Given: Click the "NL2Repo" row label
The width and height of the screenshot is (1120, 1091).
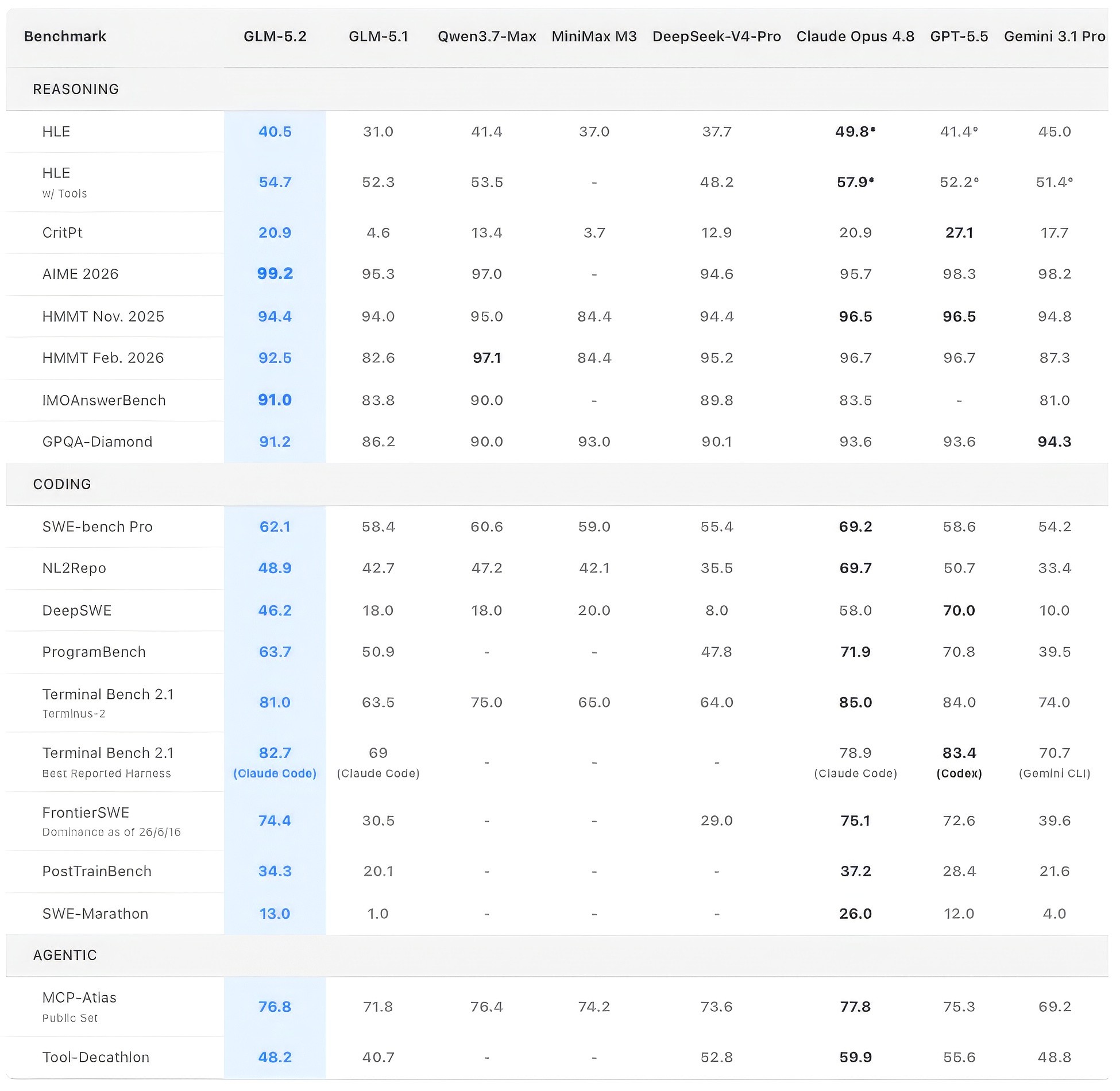Looking at the screenshot, I should point(74,568).
